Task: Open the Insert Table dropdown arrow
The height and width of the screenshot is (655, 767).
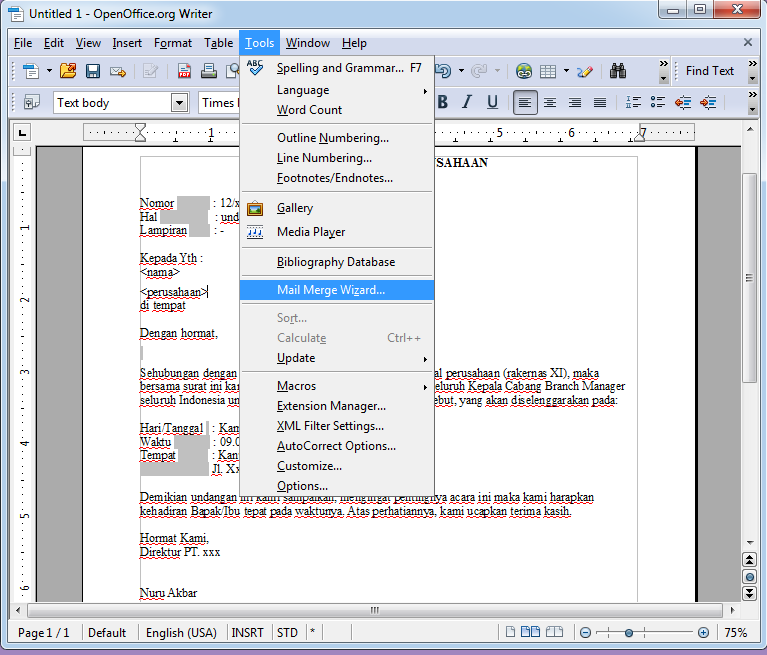Action: (566, 71)
